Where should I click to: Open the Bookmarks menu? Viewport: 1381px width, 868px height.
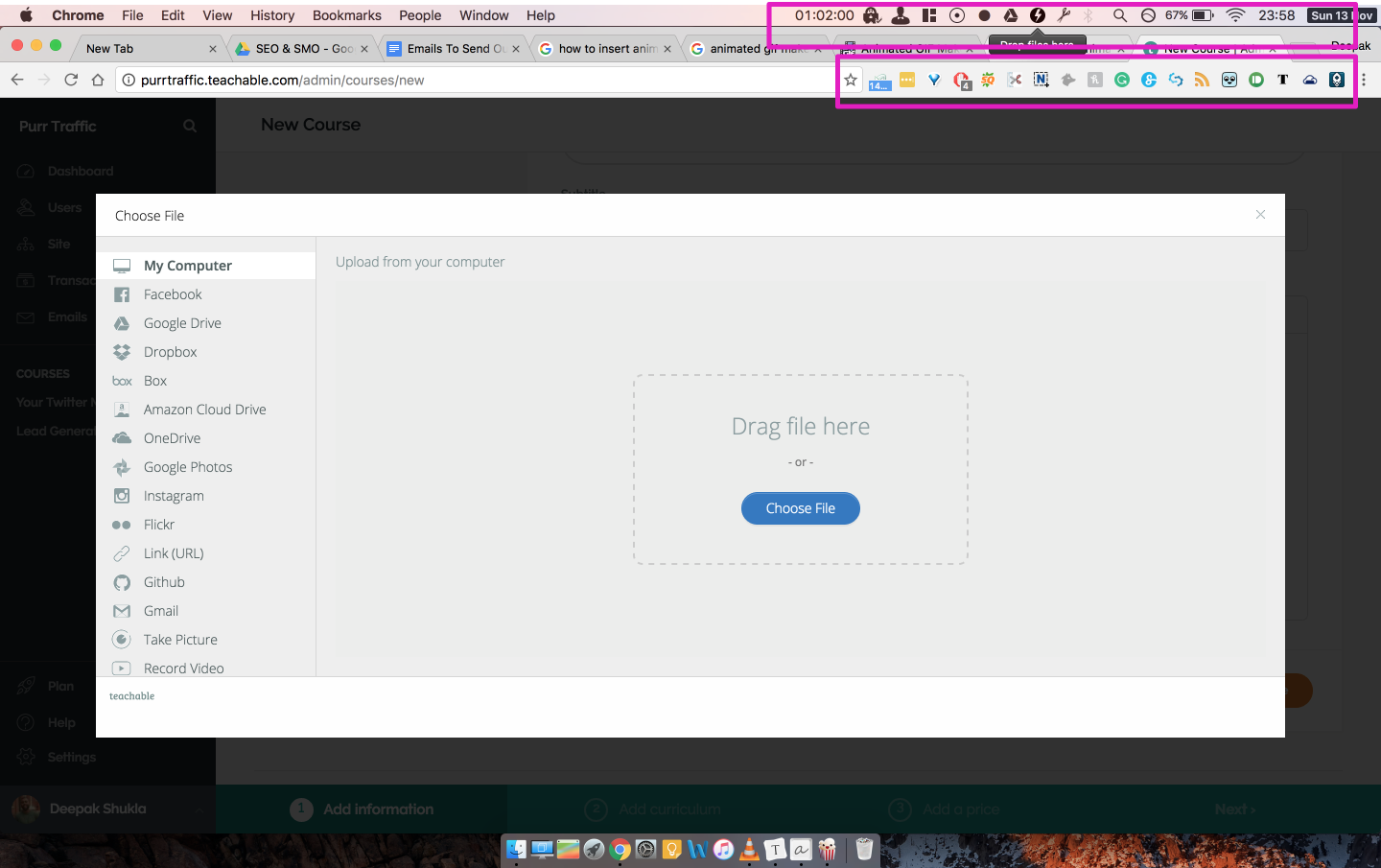tap(347, 15)
